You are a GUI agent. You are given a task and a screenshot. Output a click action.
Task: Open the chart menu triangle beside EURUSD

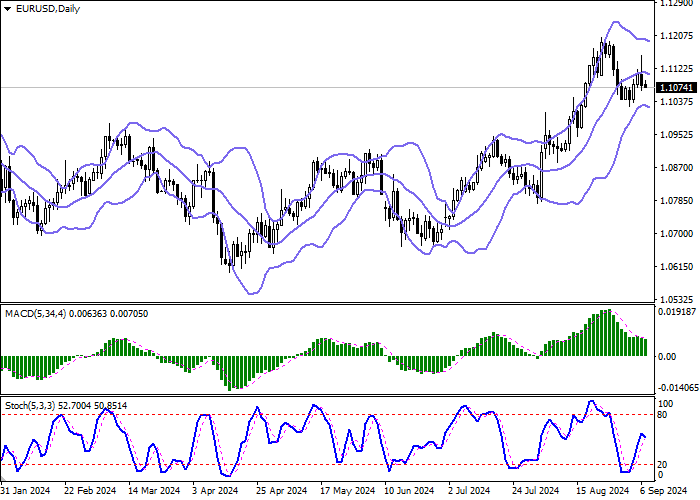[8, 9]
